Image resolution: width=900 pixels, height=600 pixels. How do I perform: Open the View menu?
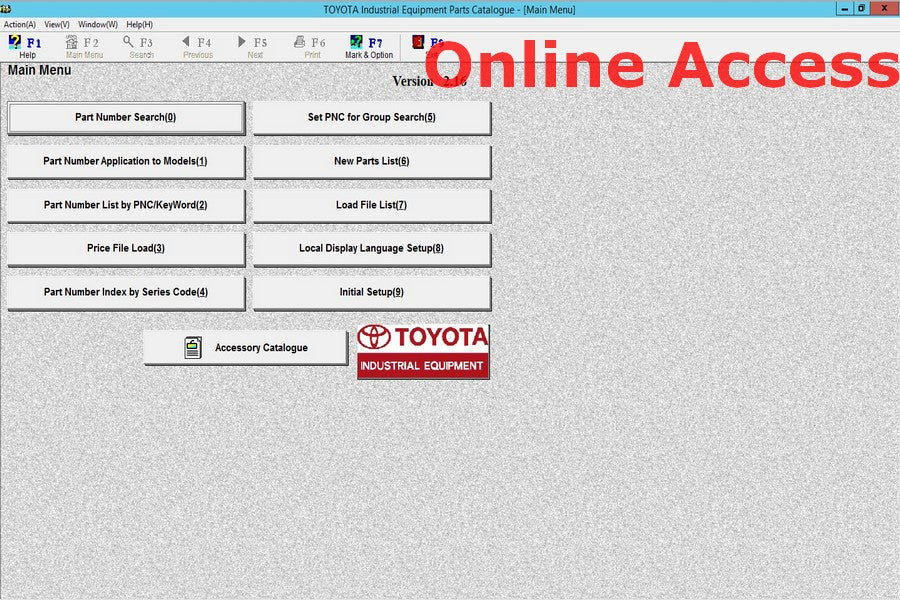[x=57, y=24]
